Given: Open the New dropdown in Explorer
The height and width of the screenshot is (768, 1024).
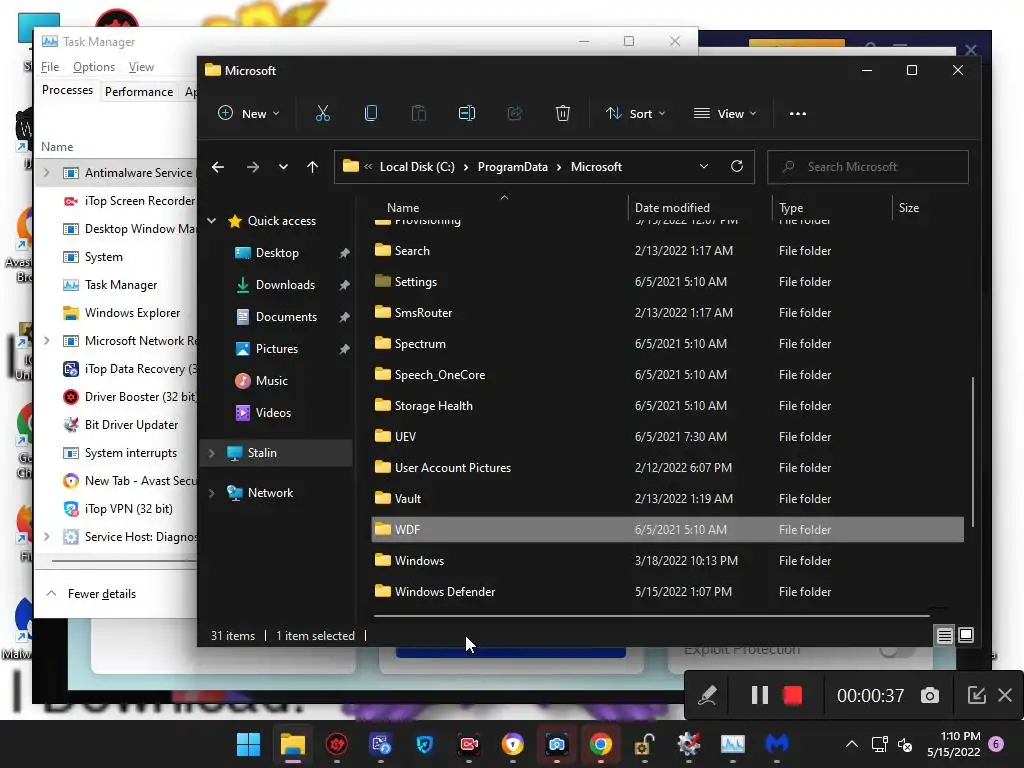Looking at the screenshot, I should [249, 114].
